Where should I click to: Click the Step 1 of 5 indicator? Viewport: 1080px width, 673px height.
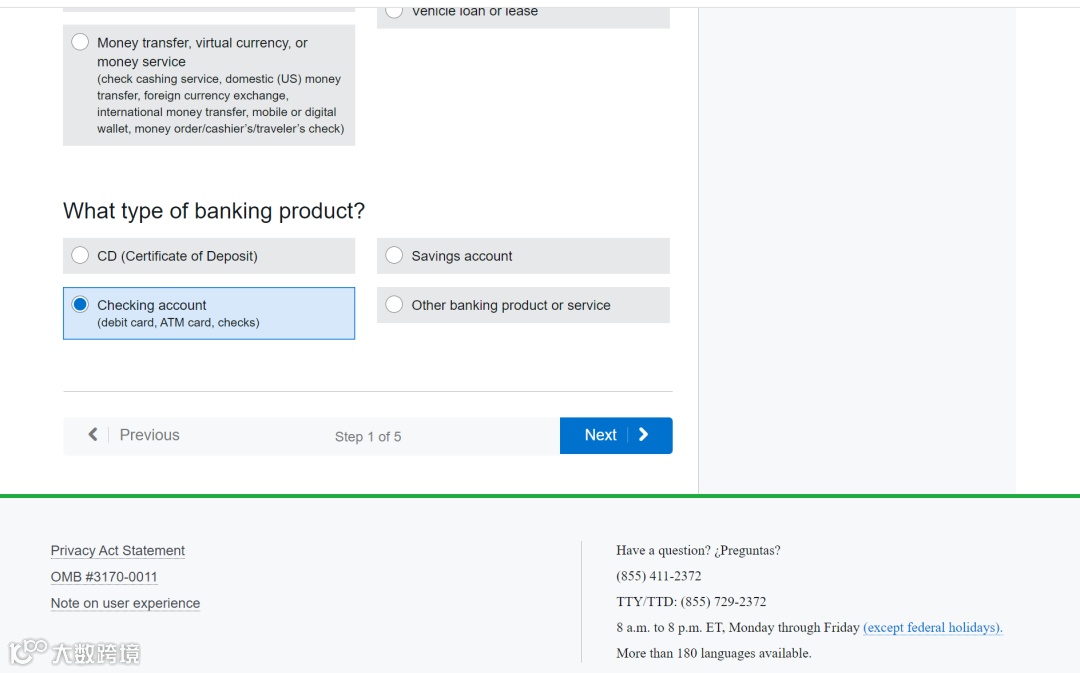(368, 437)
